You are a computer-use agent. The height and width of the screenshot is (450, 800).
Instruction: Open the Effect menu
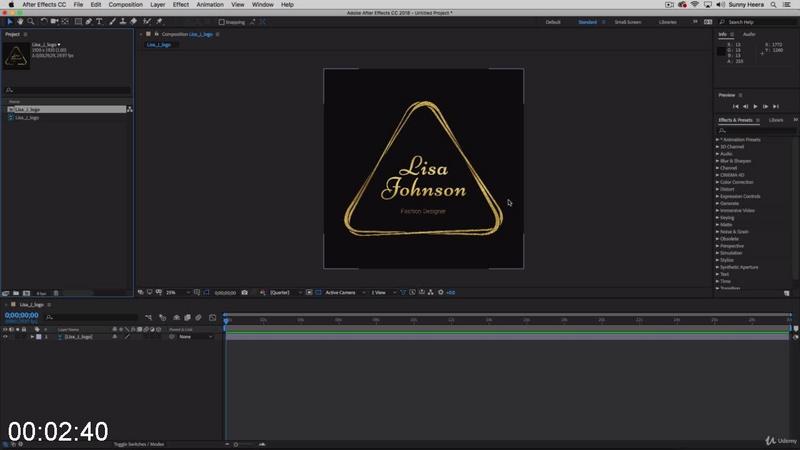[x=181, y=5]
